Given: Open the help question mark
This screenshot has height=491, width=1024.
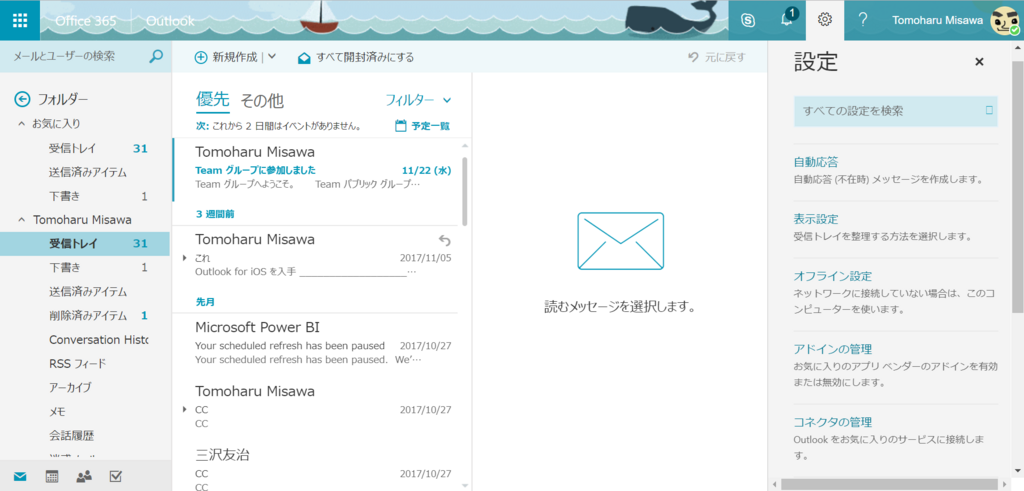Looking at the screenshot, I should tap(863, 20).
